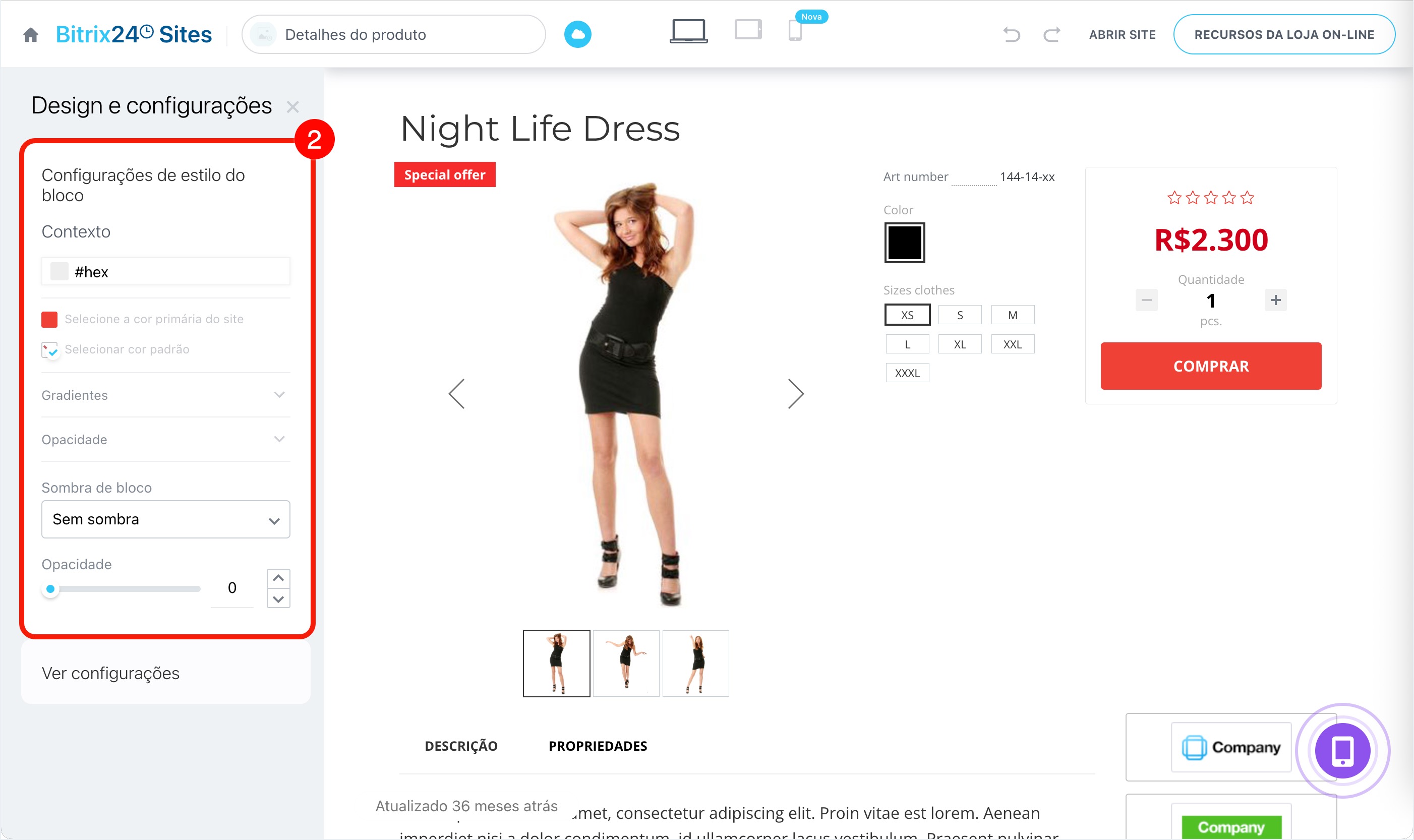Click the home icon

coord(31,34)
